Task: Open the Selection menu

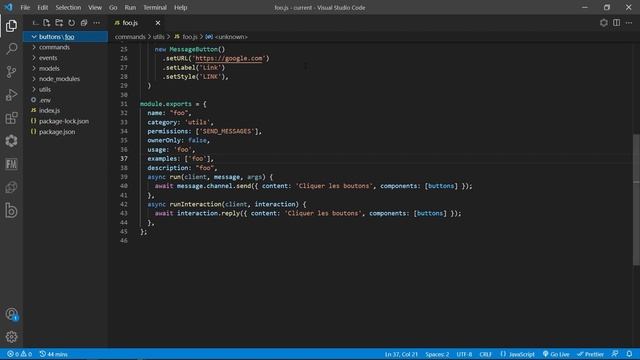Action: coord(68,7)
